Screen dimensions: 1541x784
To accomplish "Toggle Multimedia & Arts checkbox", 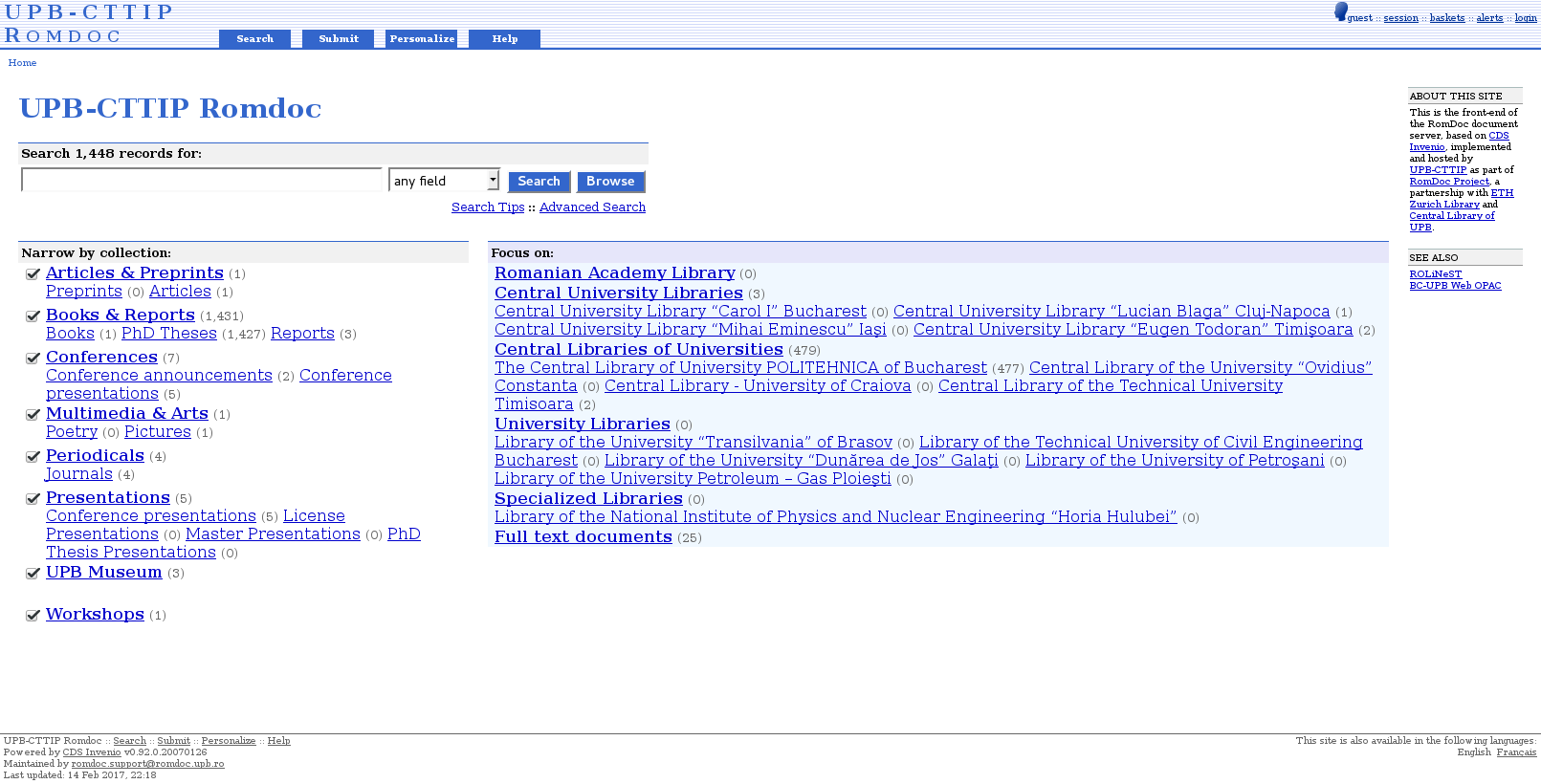I will (33, 415).
